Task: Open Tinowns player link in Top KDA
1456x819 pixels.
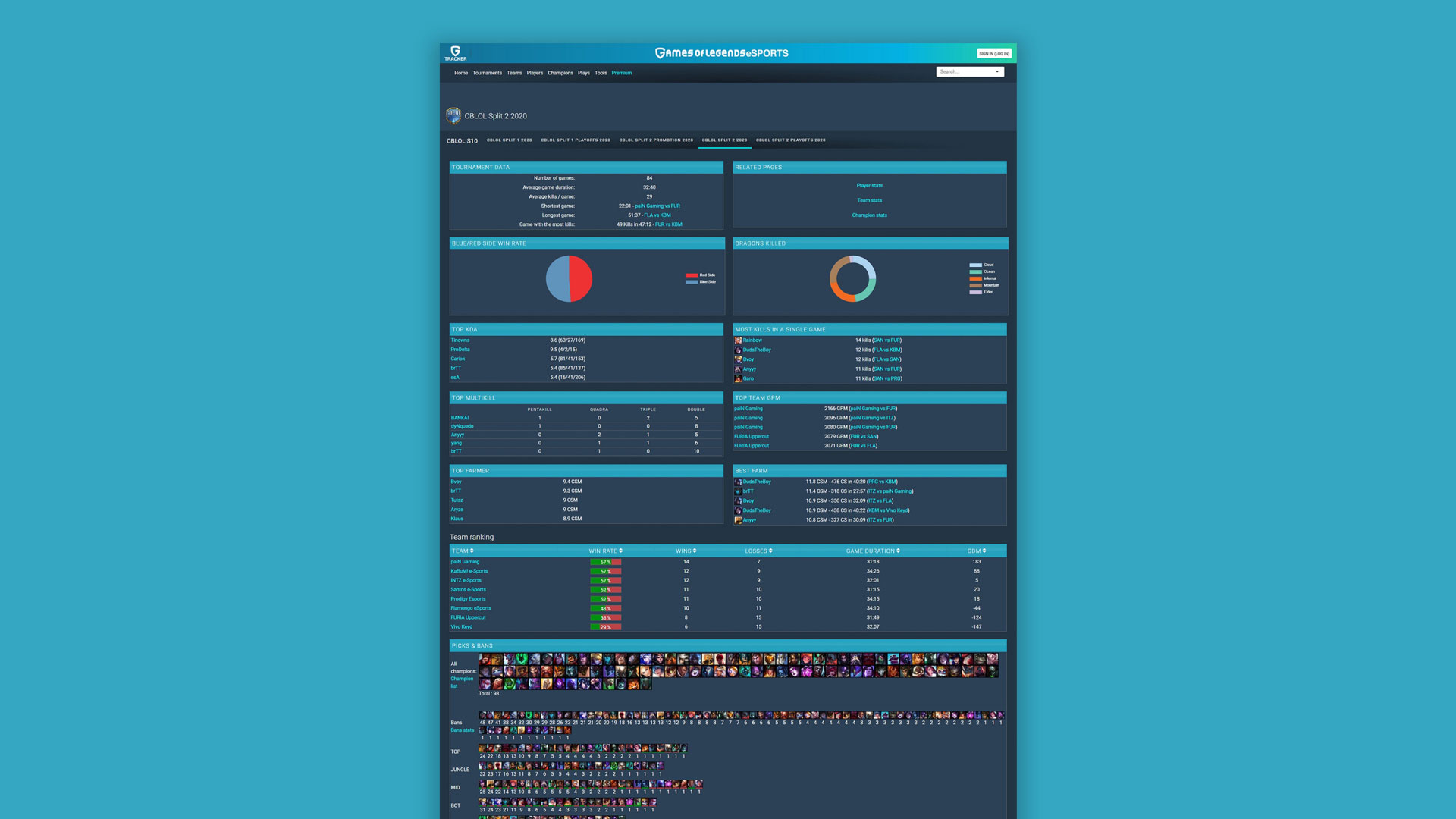Action: pos(460,340)
